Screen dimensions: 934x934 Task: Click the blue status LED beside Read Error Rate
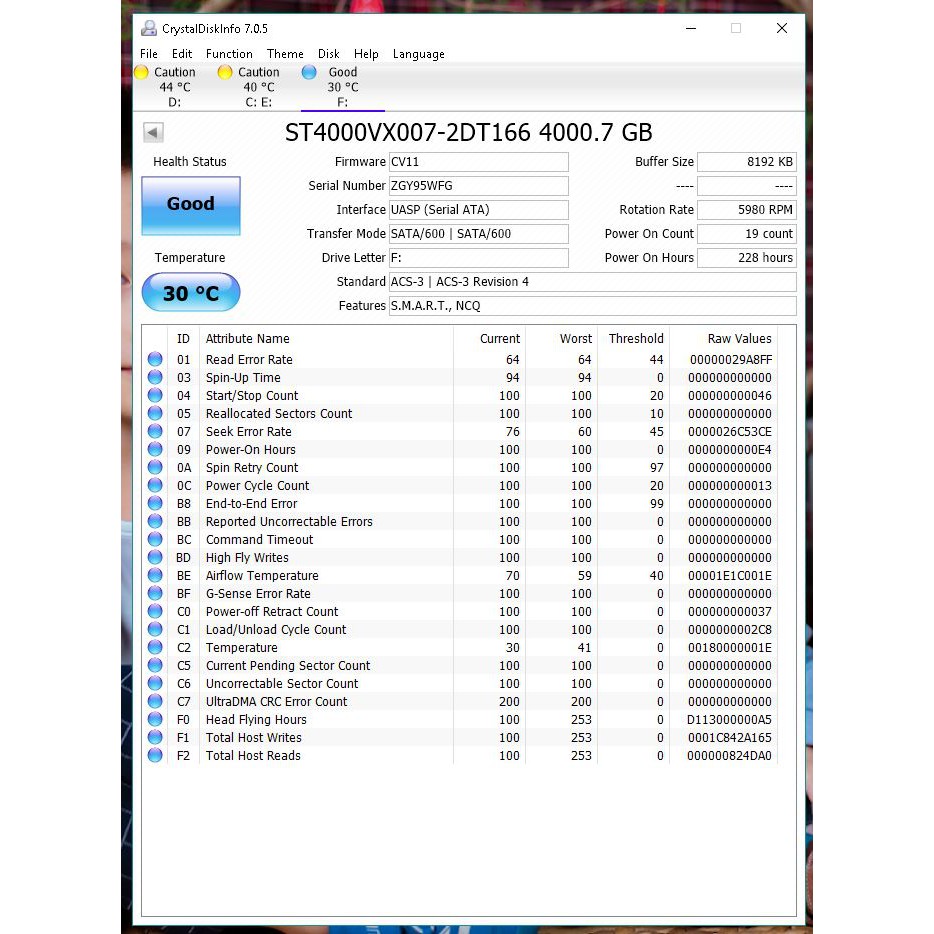click(x=155, y=359)
